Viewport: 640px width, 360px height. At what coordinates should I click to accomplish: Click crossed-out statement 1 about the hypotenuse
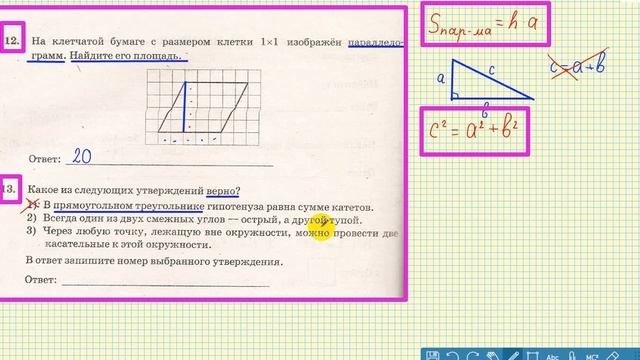point(200,207)
